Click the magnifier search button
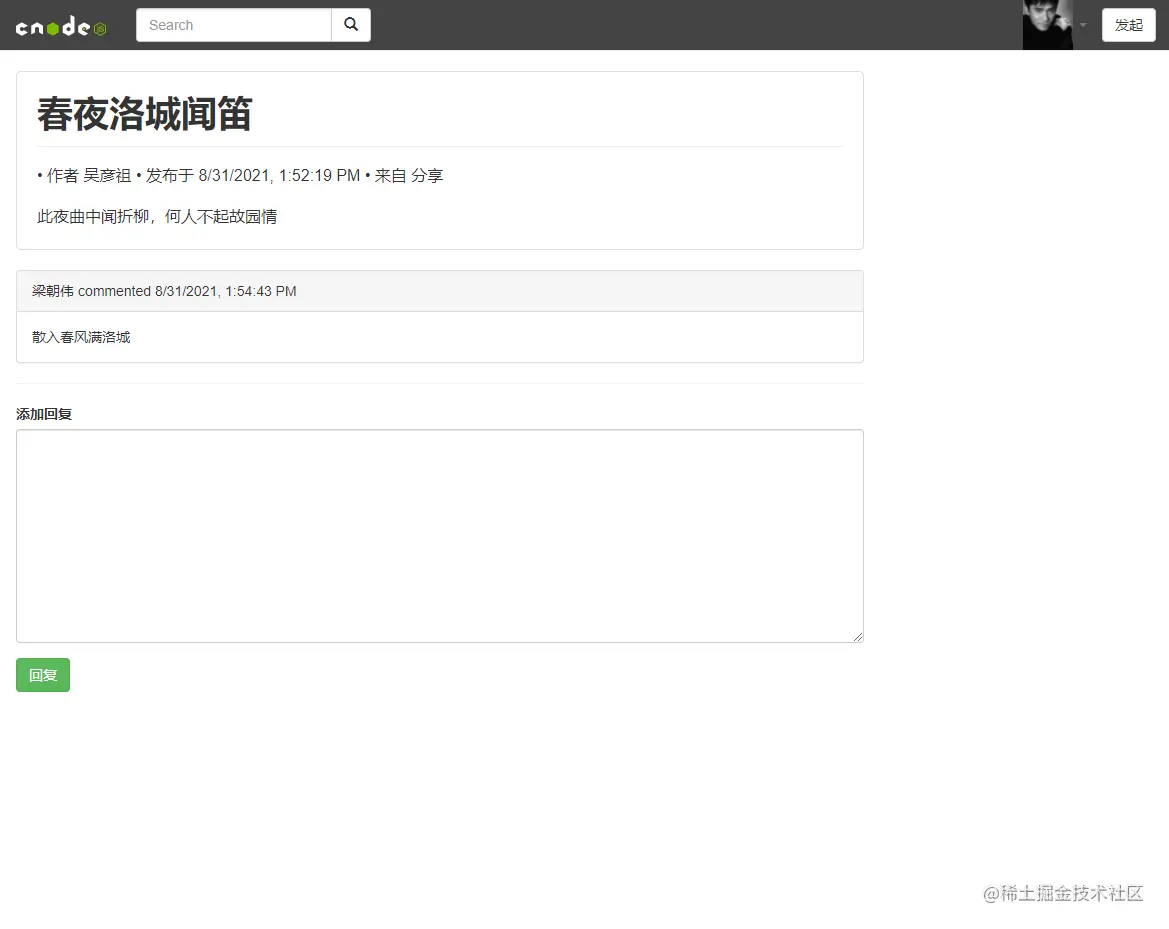 (351, 25)
